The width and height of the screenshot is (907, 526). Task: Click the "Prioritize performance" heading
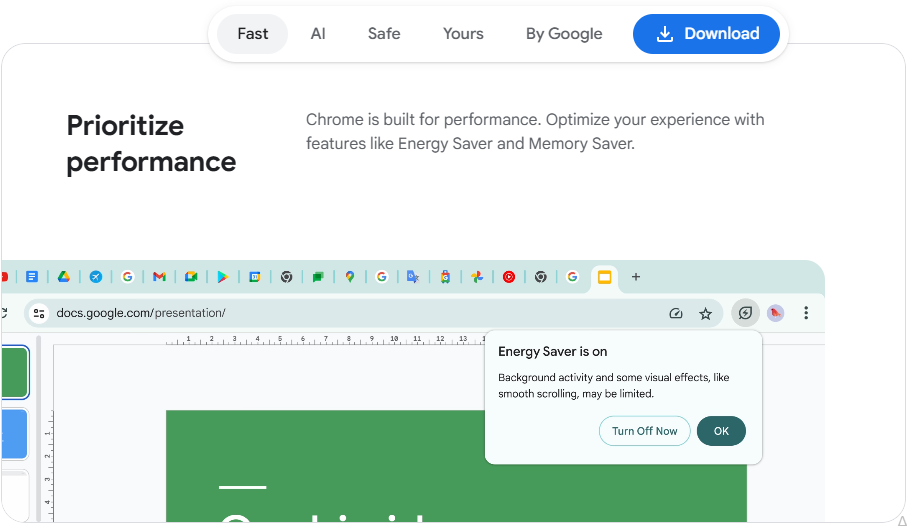click(151, 144)
